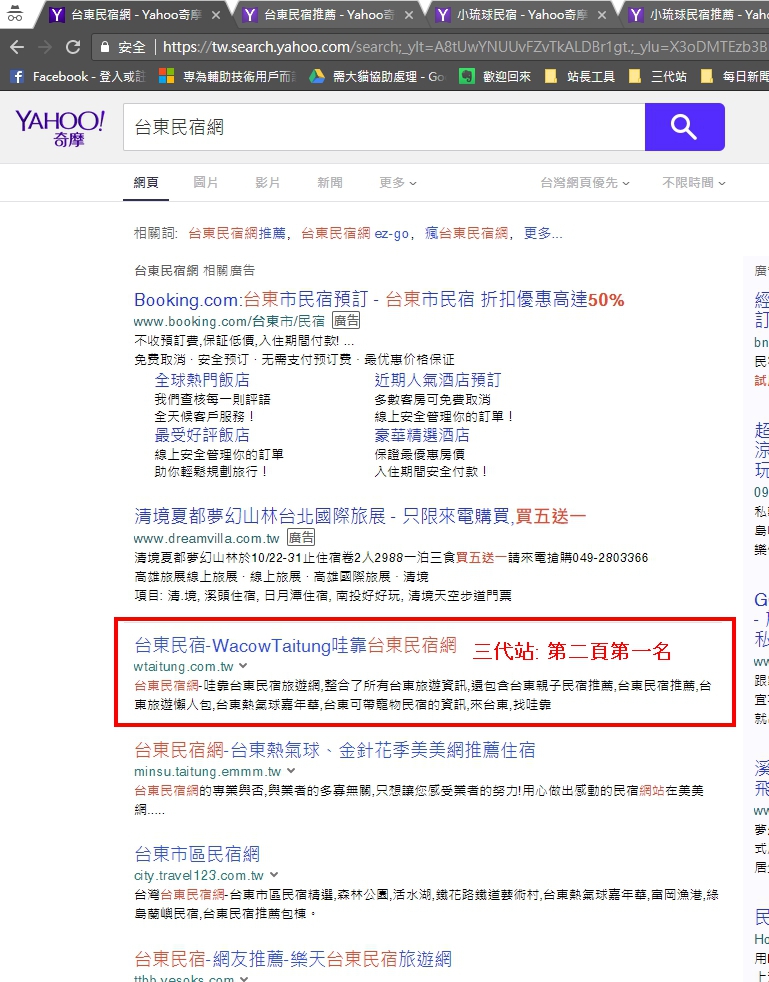Click the 台東民宿網 相關廣告 heading

click(195, 271)
